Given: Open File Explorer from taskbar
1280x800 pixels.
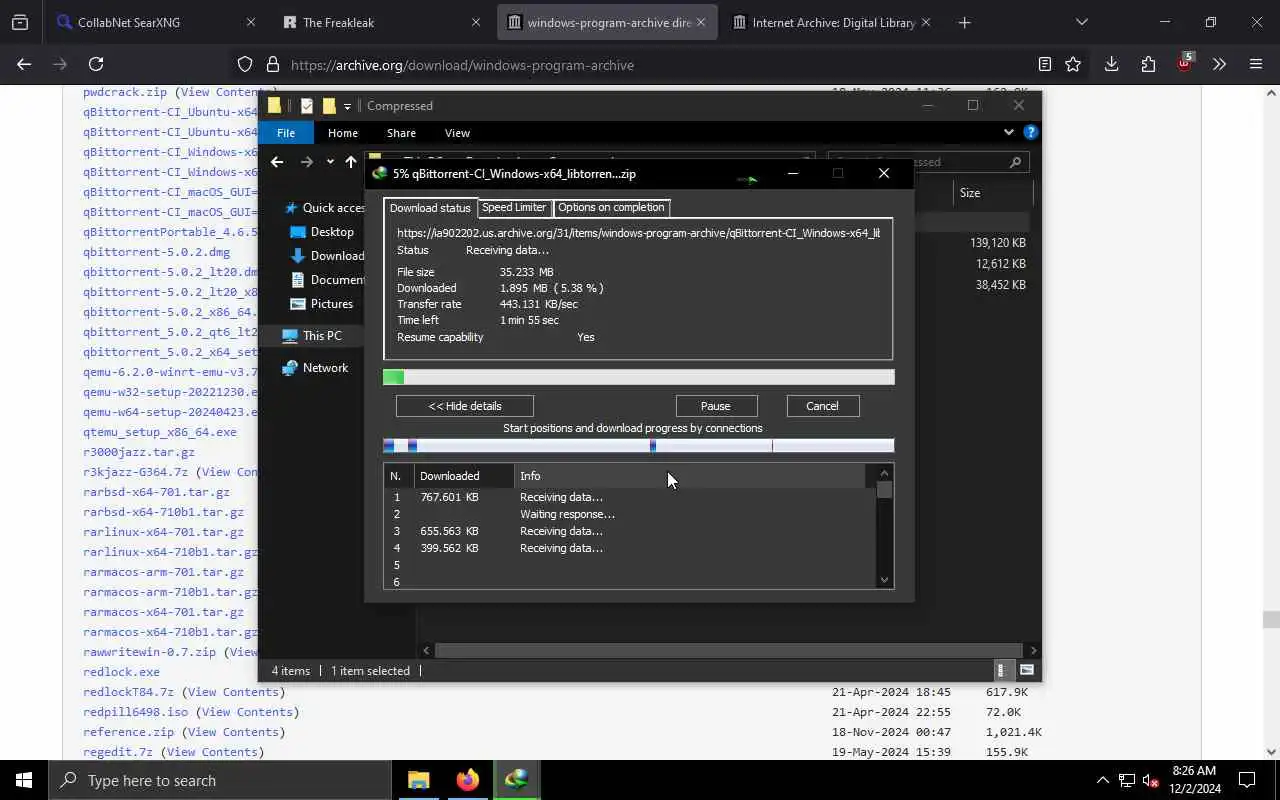Looking at the screenshot, I should 418,780.
